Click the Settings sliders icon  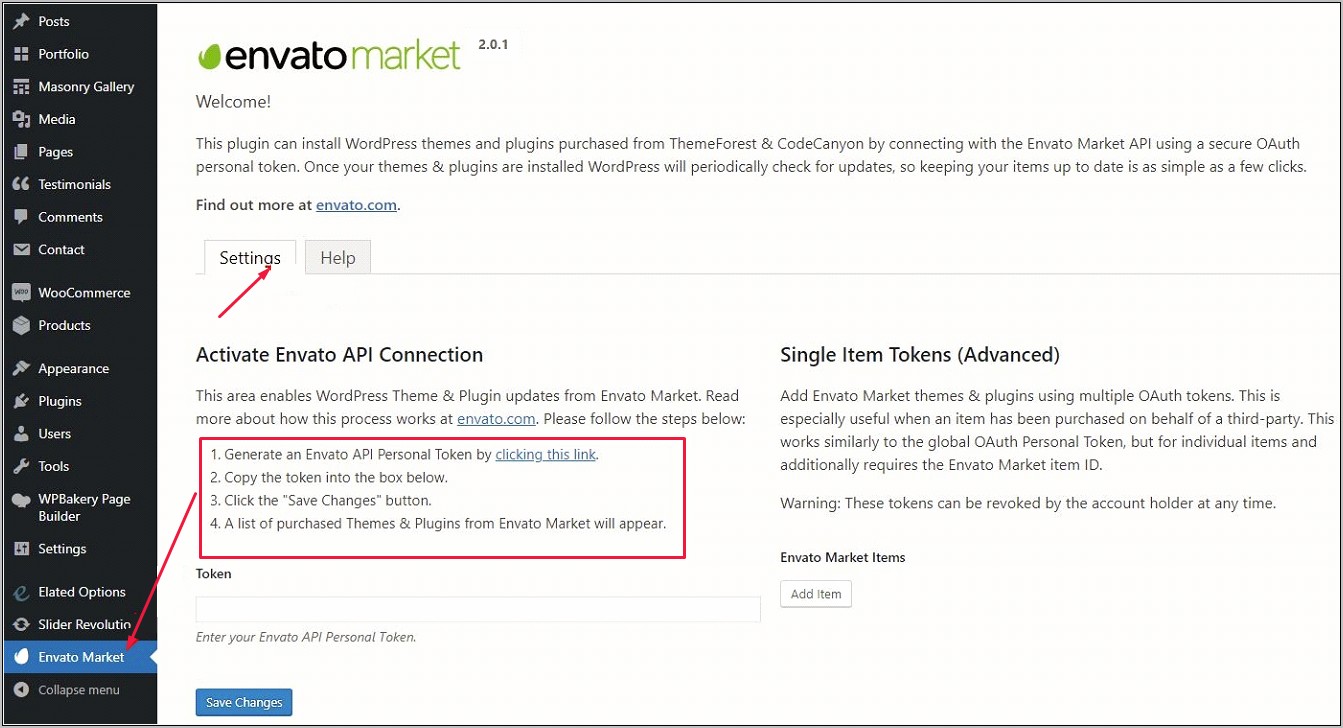[21, 549]
